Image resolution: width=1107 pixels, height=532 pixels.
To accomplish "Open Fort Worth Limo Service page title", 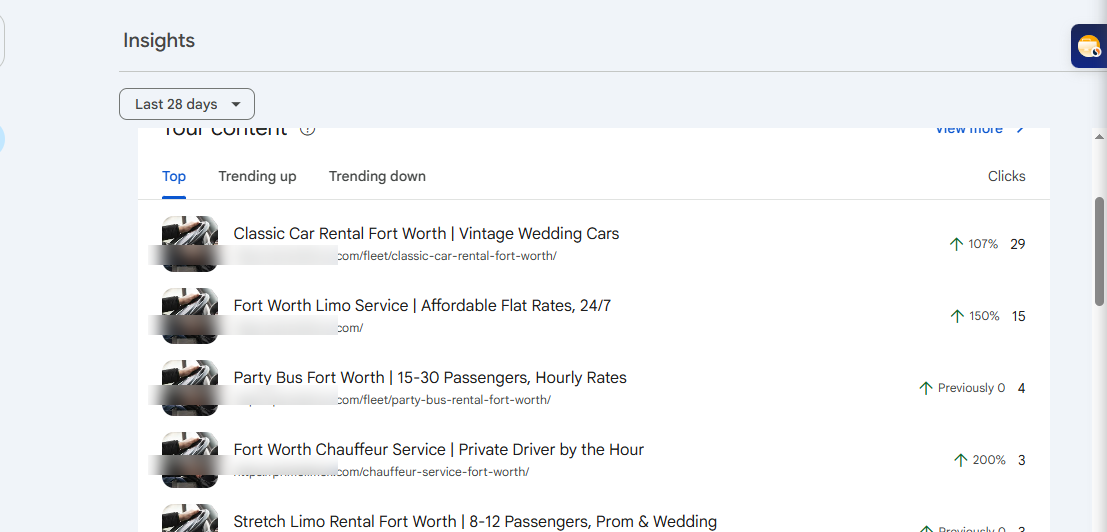I will pyautogui.click(x=422, y=306).
